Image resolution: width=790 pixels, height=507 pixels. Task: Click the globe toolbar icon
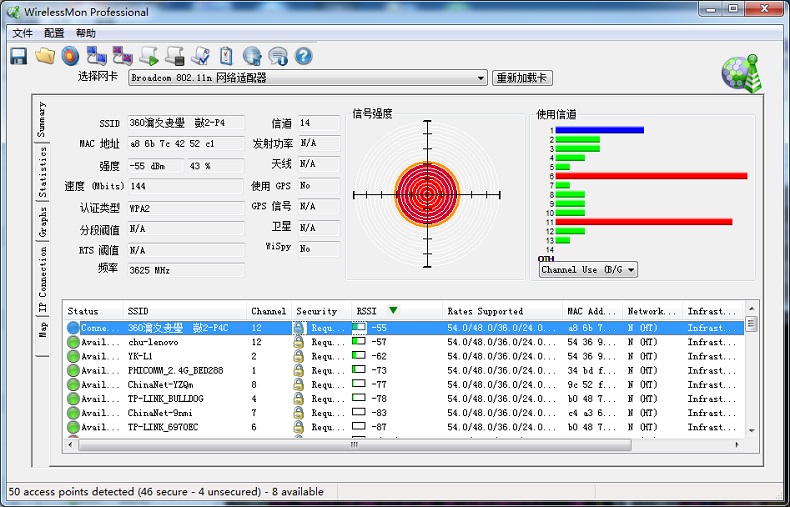tap(252, 56)
